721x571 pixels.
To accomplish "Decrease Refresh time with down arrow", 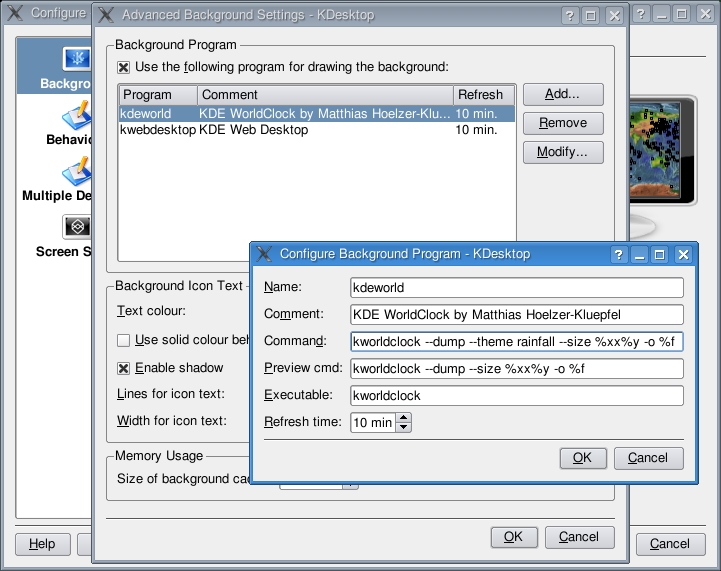I will coord(403,427).
